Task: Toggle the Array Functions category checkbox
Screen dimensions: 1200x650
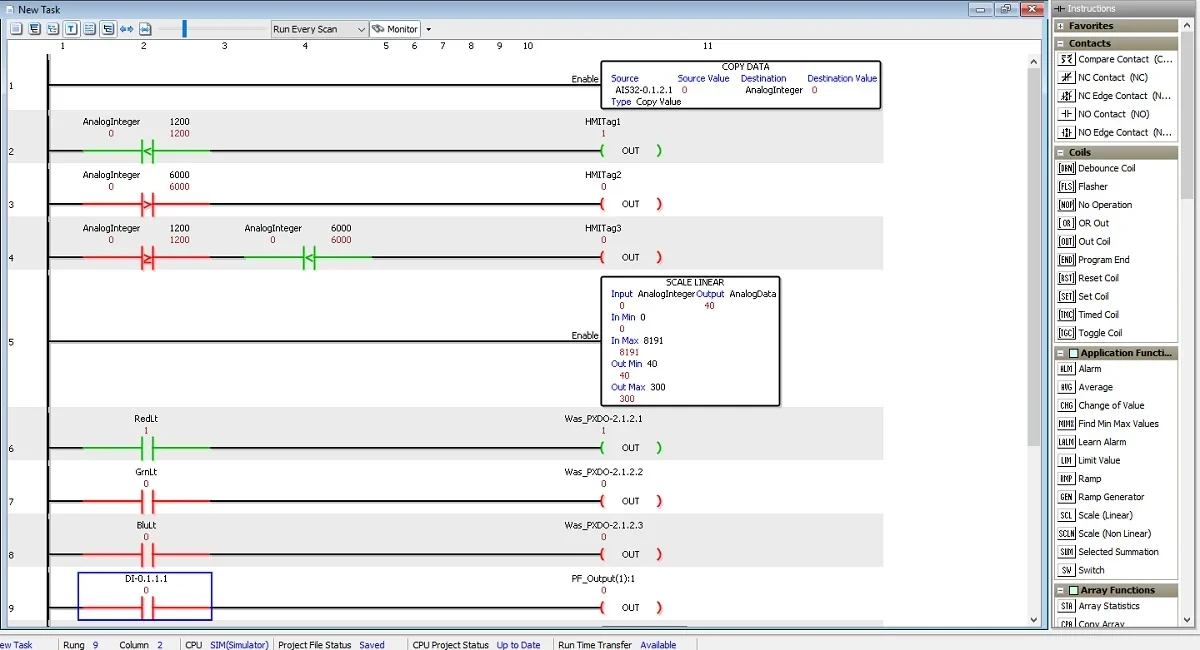Action: point(1073,590)
